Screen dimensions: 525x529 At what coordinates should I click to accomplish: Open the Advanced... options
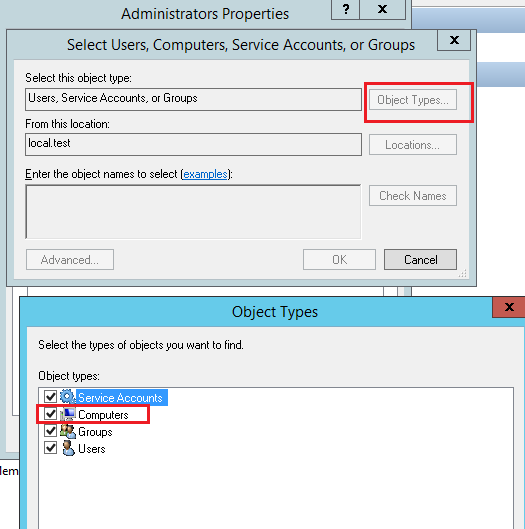click(70, 260)
